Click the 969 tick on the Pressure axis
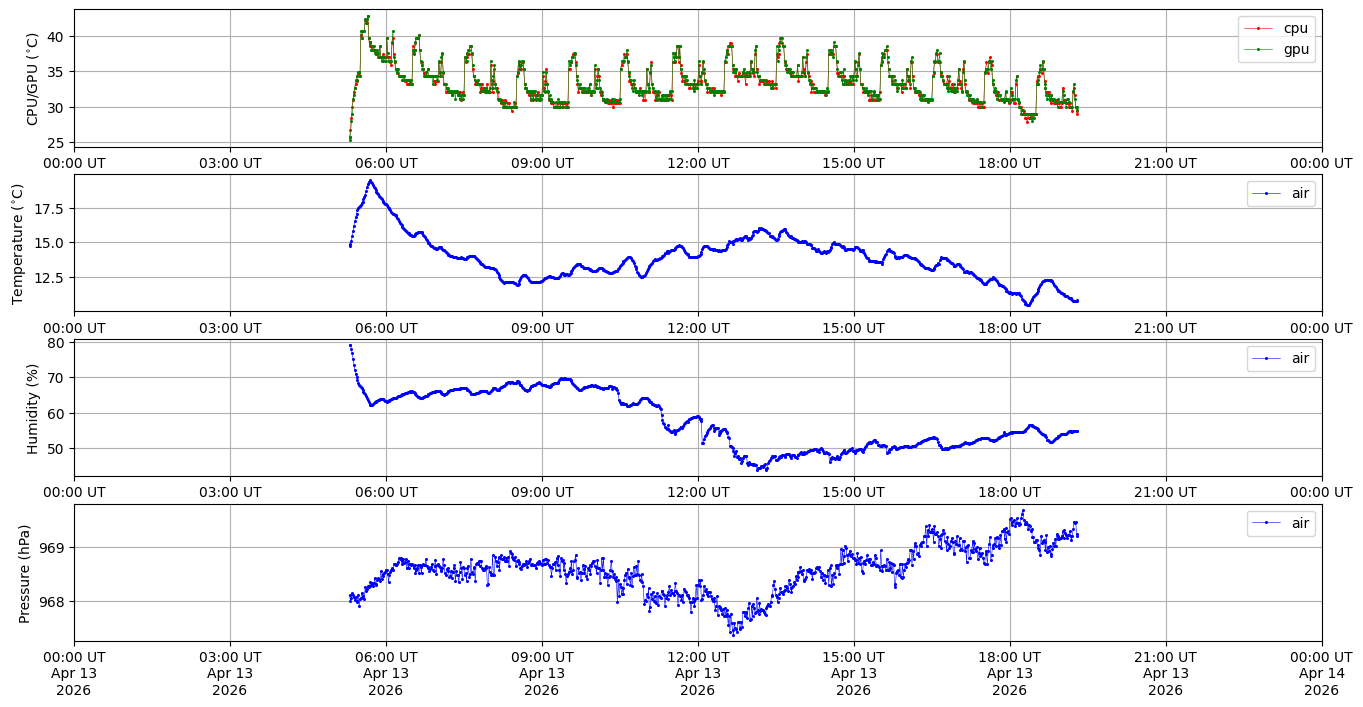Image resolution: width=1363 pixels, height=707 pixels. 52,548
